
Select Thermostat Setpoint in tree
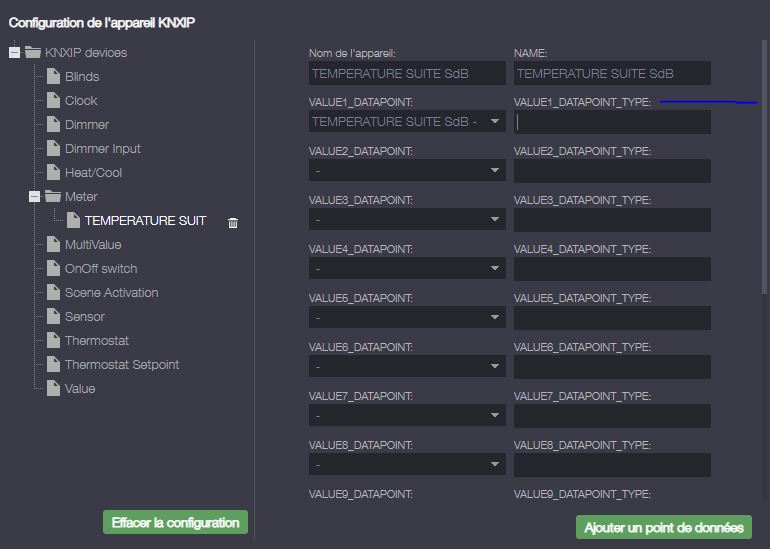coord(122,365)
